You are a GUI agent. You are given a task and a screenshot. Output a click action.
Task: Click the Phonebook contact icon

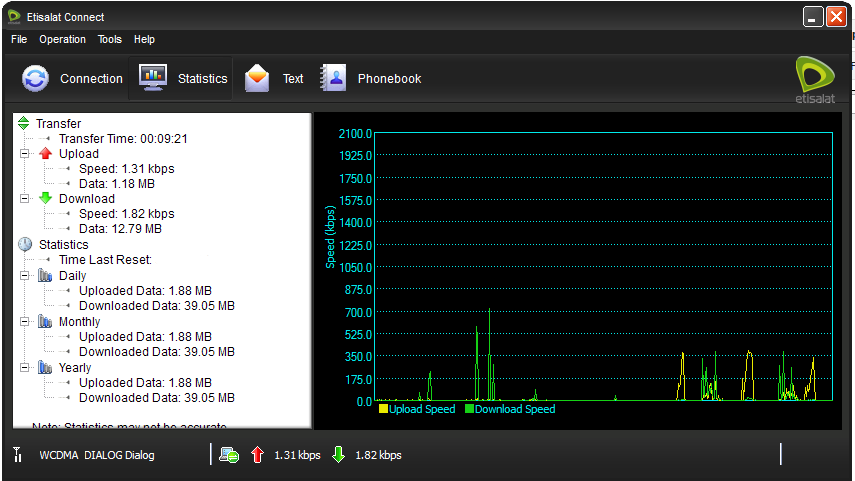(334, 78)
